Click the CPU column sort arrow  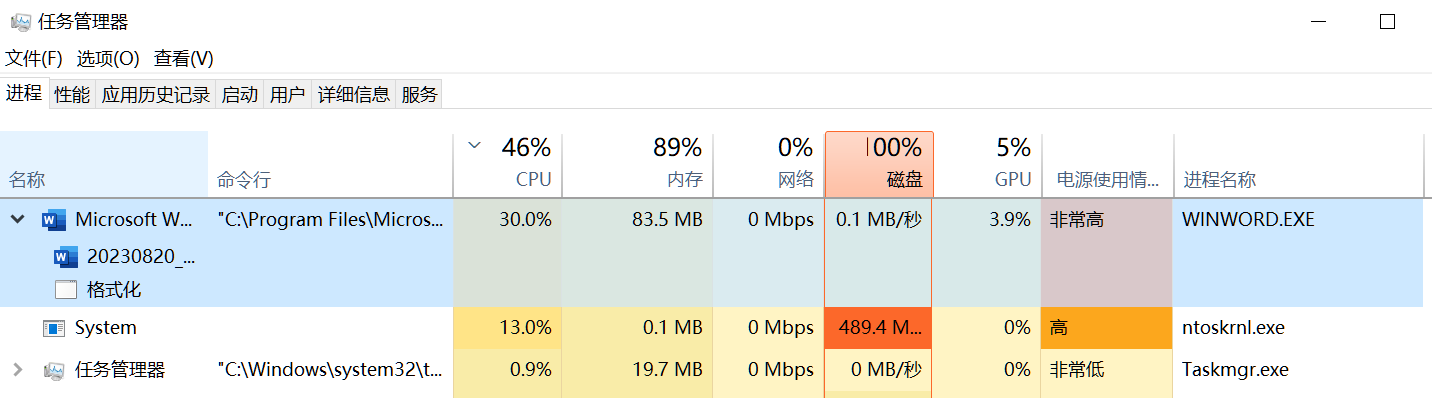pyautogui.click(x=474, y=146)
